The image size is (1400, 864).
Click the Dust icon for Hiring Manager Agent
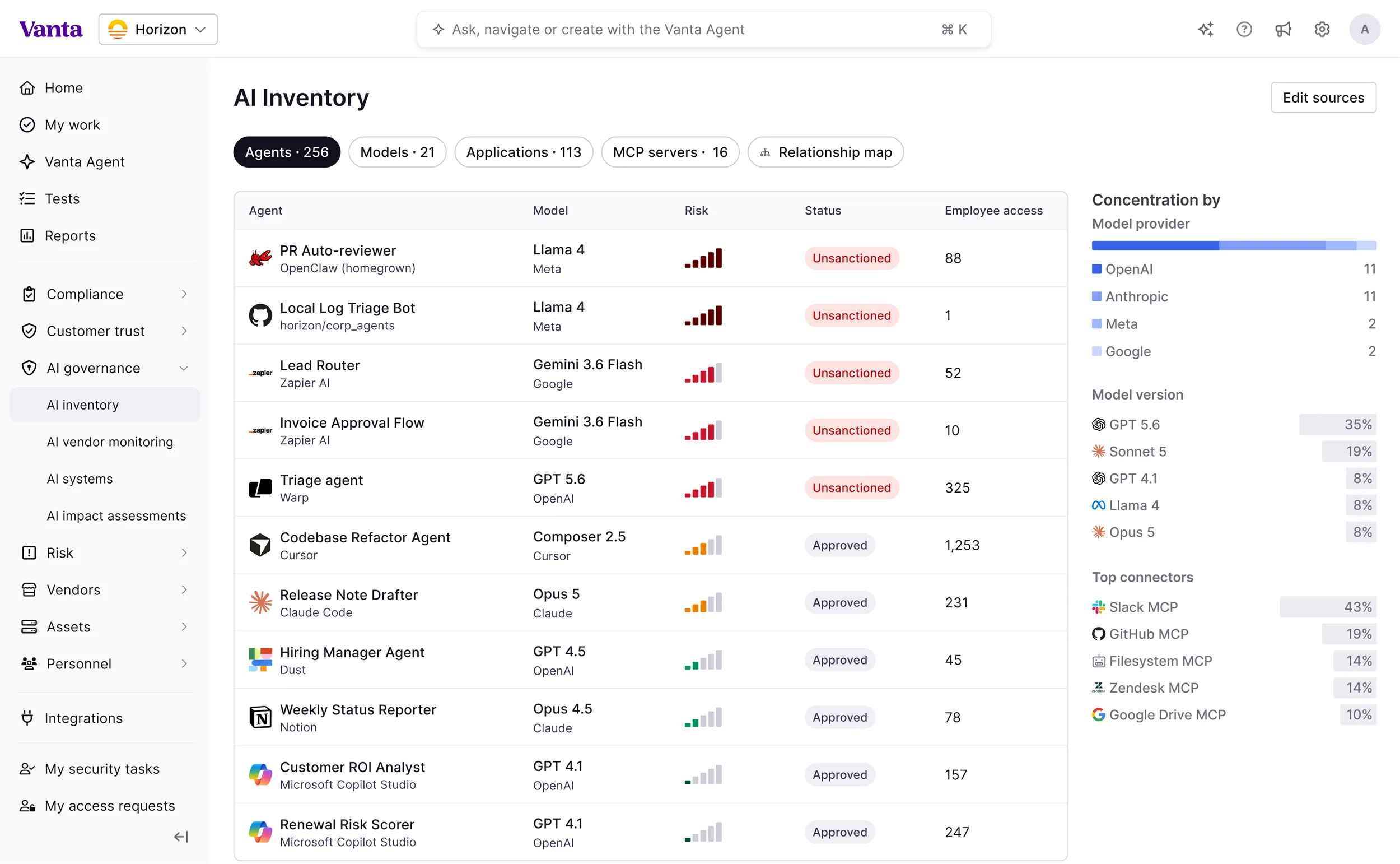point(260,660)
